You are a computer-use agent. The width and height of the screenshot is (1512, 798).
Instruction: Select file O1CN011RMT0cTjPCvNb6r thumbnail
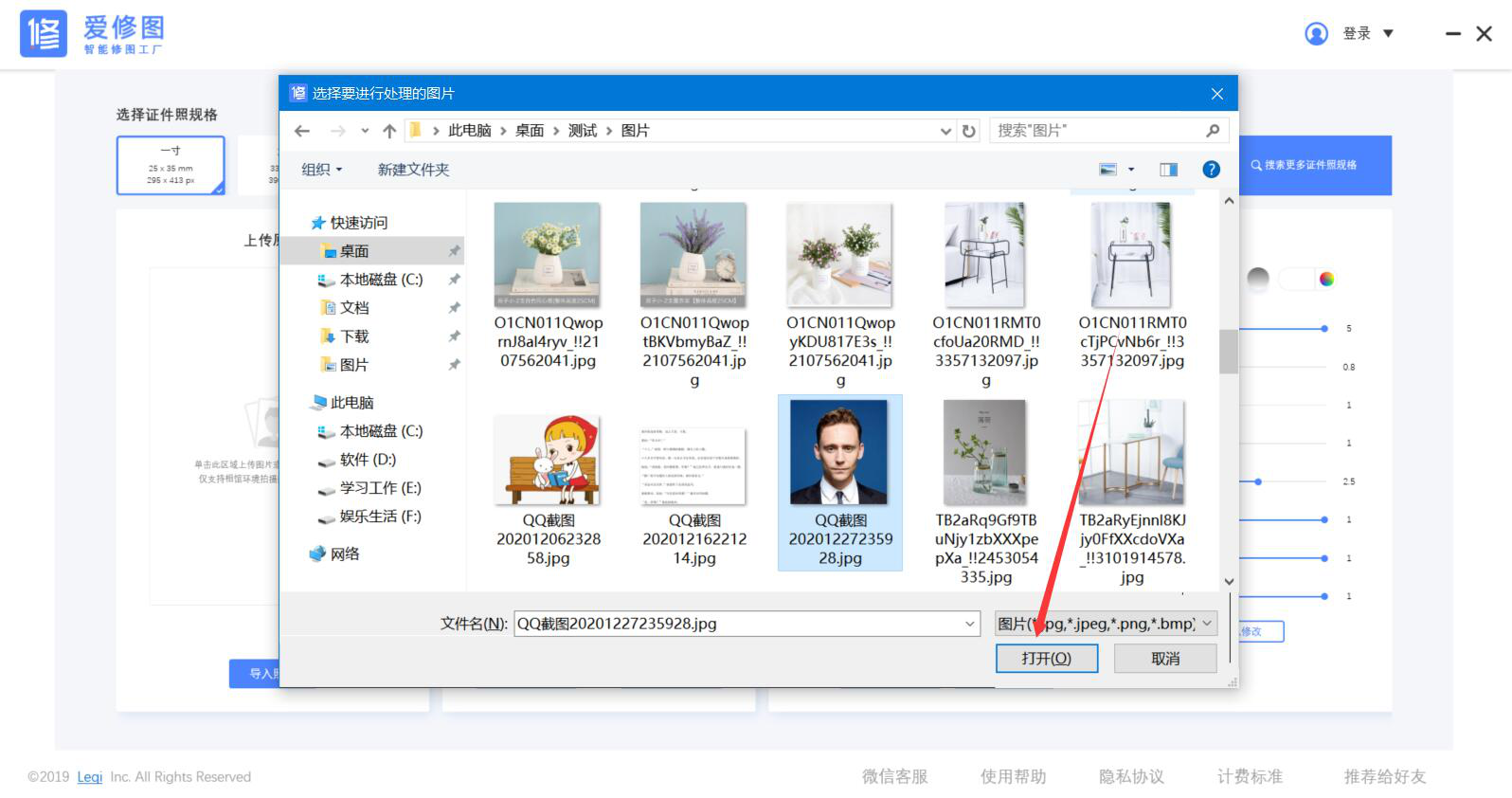tap(1131, 254)
